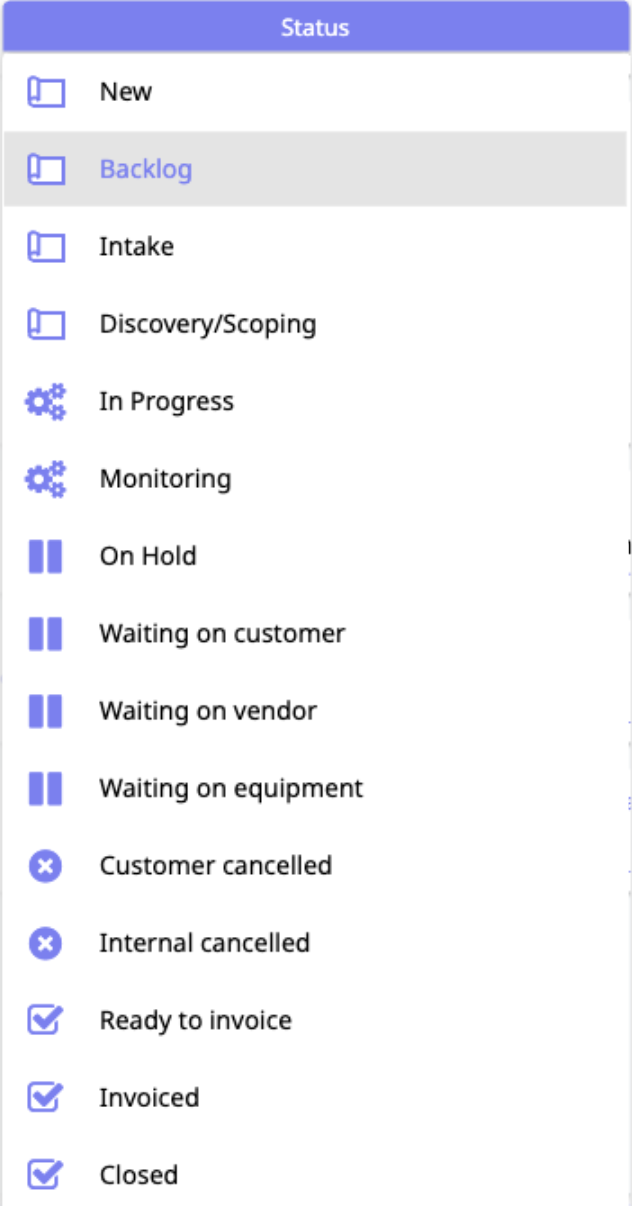Image resolution: width=632 pixels, height=1206 pixels.
Task: Click the map icon beside Discovery/Scoping
Action: [x=45, y=324]
